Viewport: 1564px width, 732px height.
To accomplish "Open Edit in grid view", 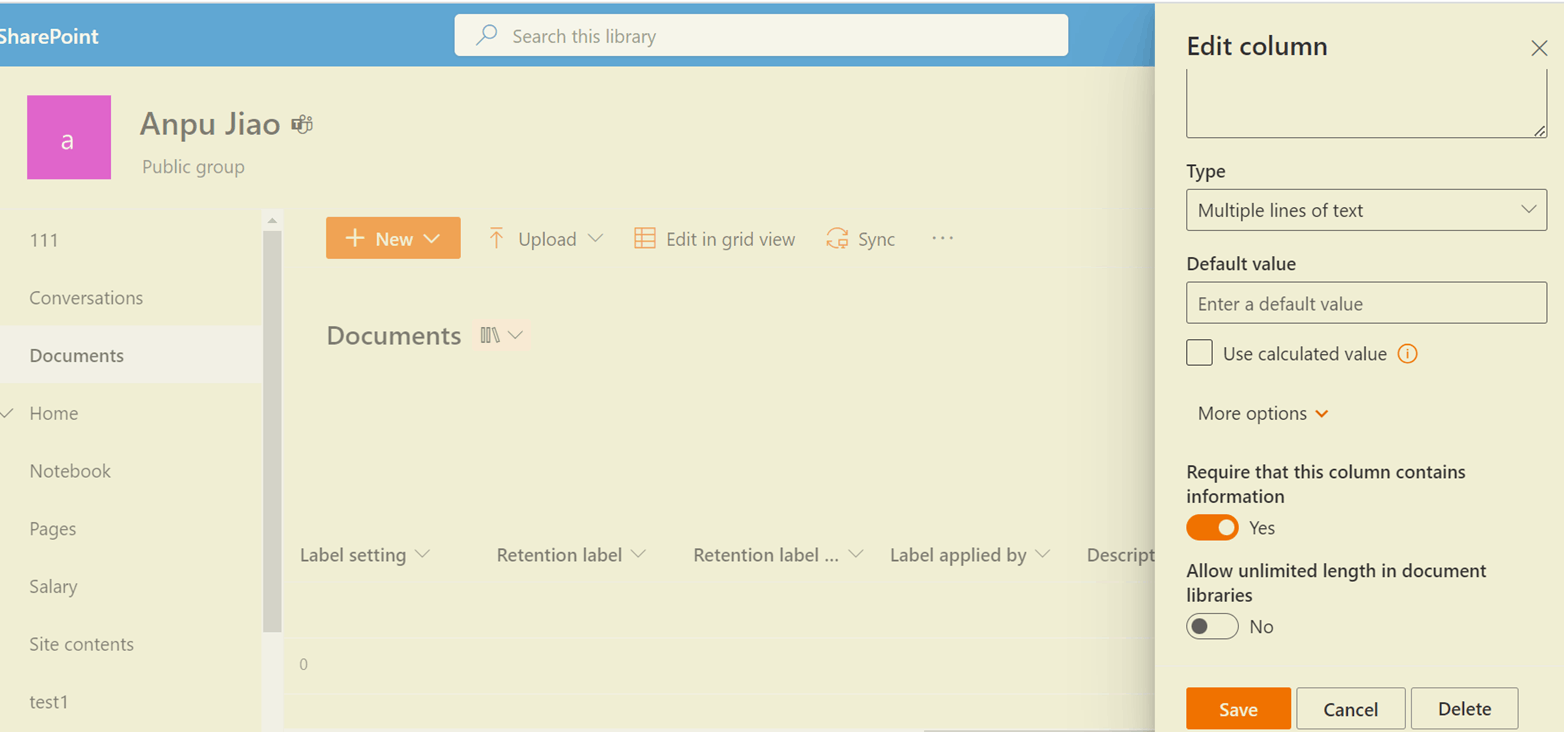I will [x=714, y=238].
